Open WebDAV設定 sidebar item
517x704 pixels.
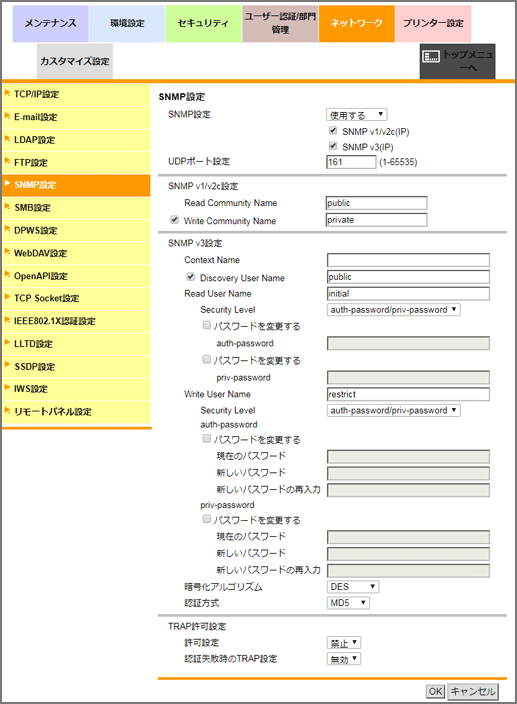pyautogui.click(x=76, y=253)
